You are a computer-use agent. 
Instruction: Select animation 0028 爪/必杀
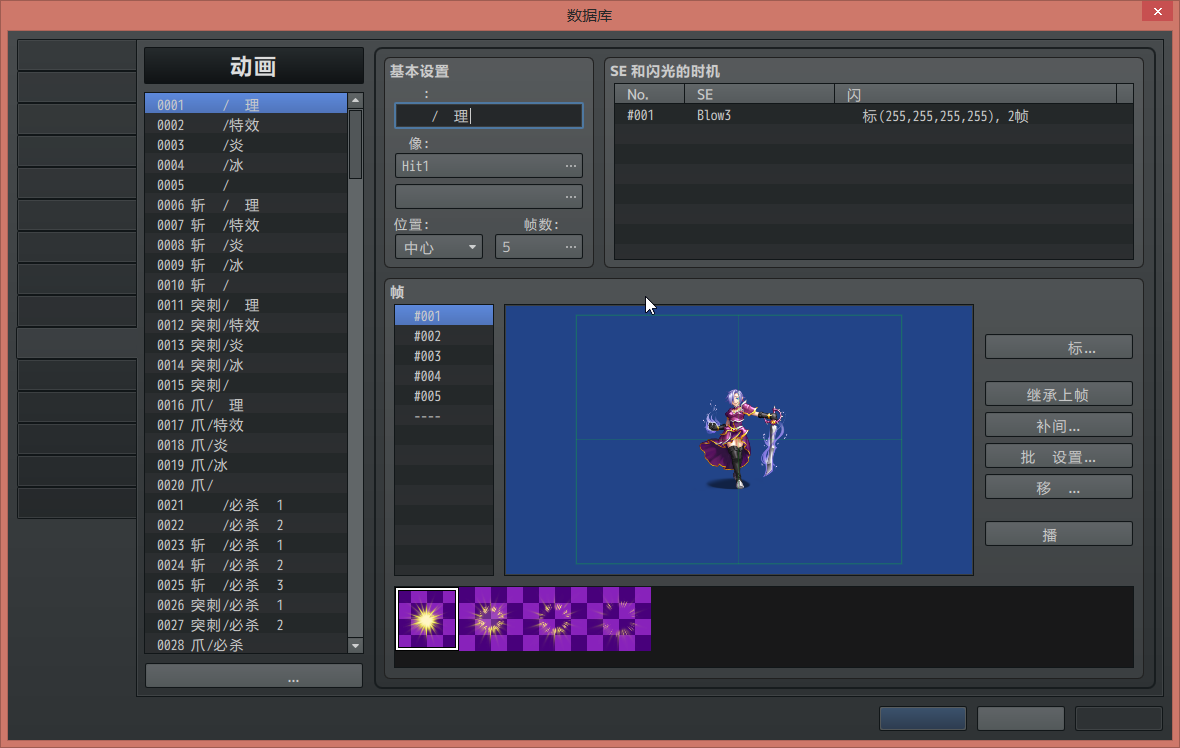pos(246,645)
